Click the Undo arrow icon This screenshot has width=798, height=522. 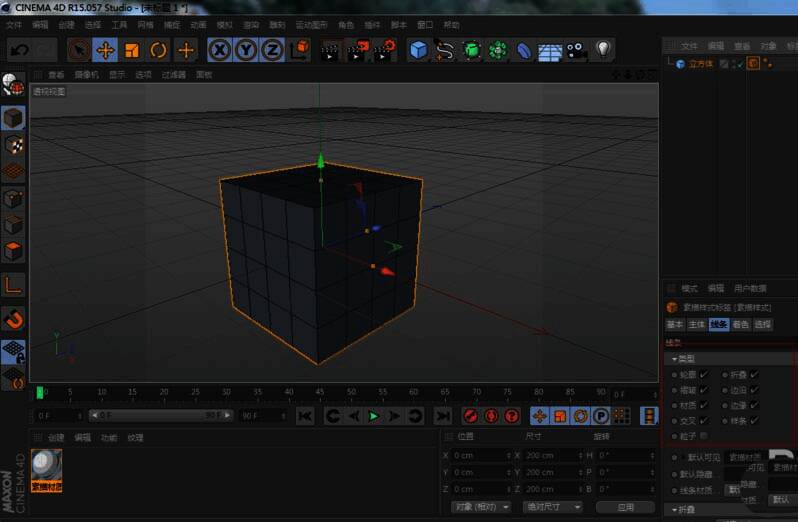[x=18, y=49]
